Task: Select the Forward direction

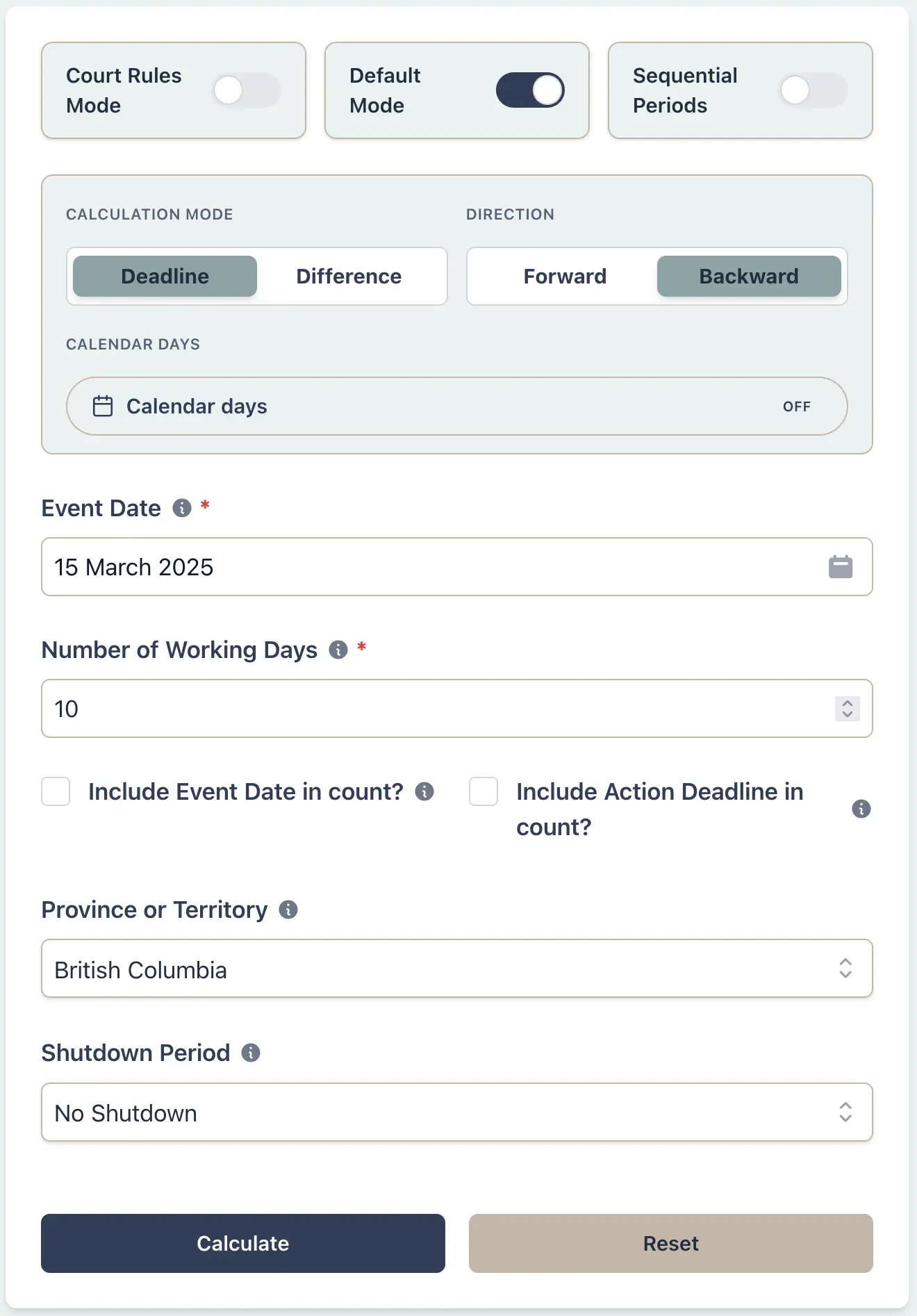Action: click(x=564, y=276)
